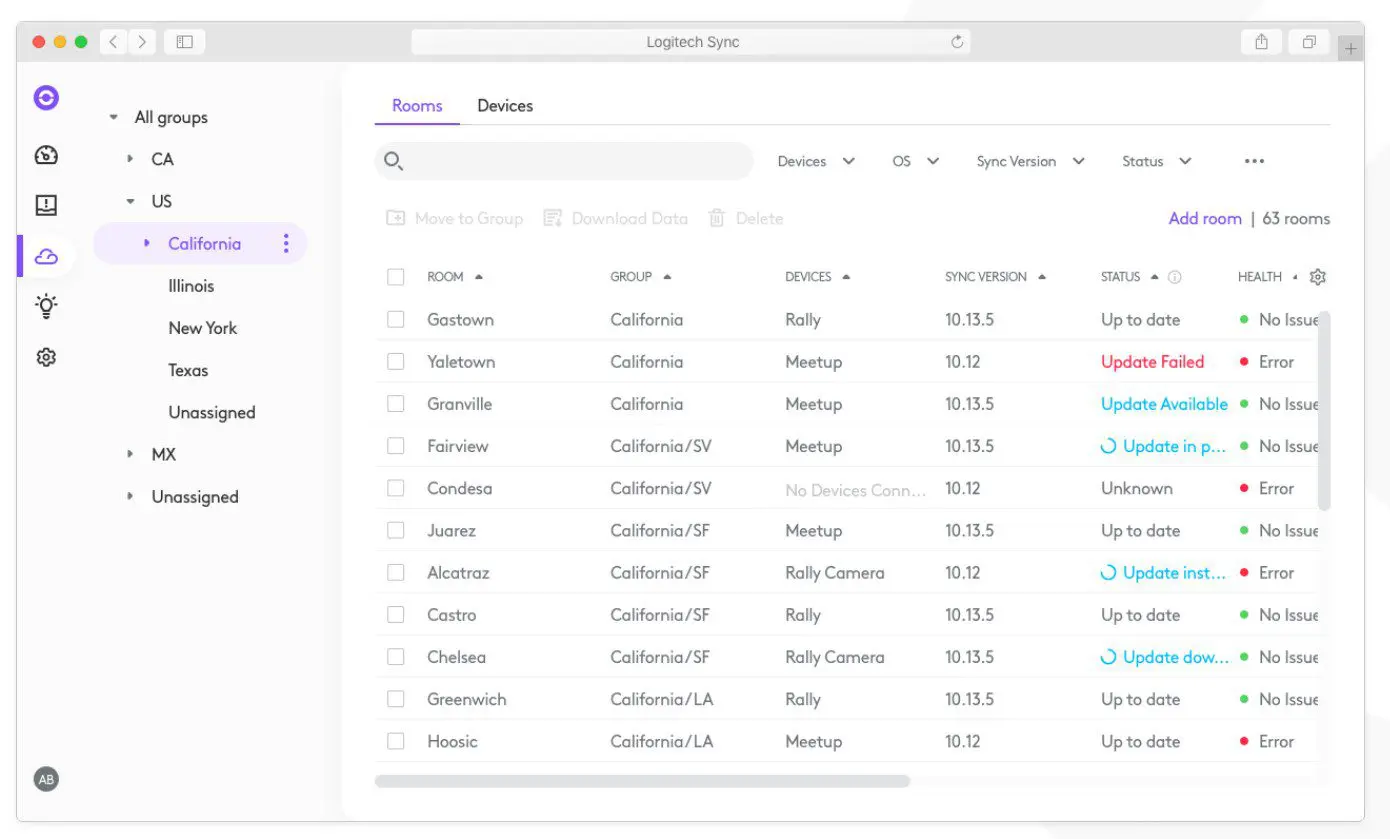Show the browser tab overview icon
The height and width of the screenshot is (839, 1390).
click(1308, 42)
